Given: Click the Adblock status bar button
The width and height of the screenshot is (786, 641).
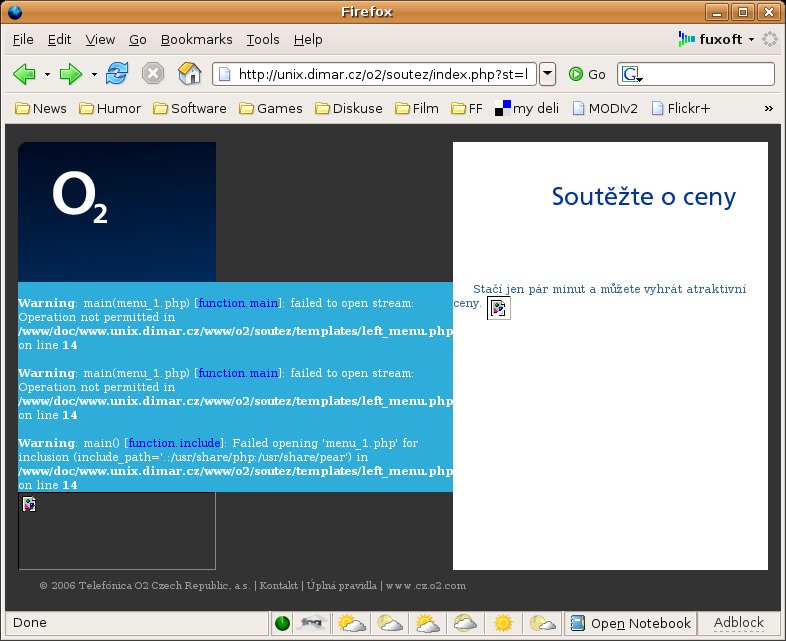Looking at the screenshot, I should 738,623.
